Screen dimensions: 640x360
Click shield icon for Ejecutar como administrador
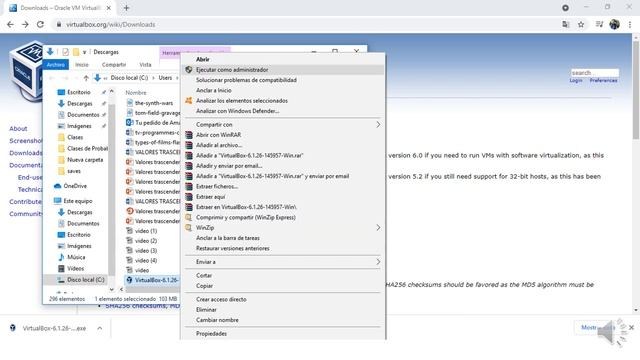click(189, 70)
